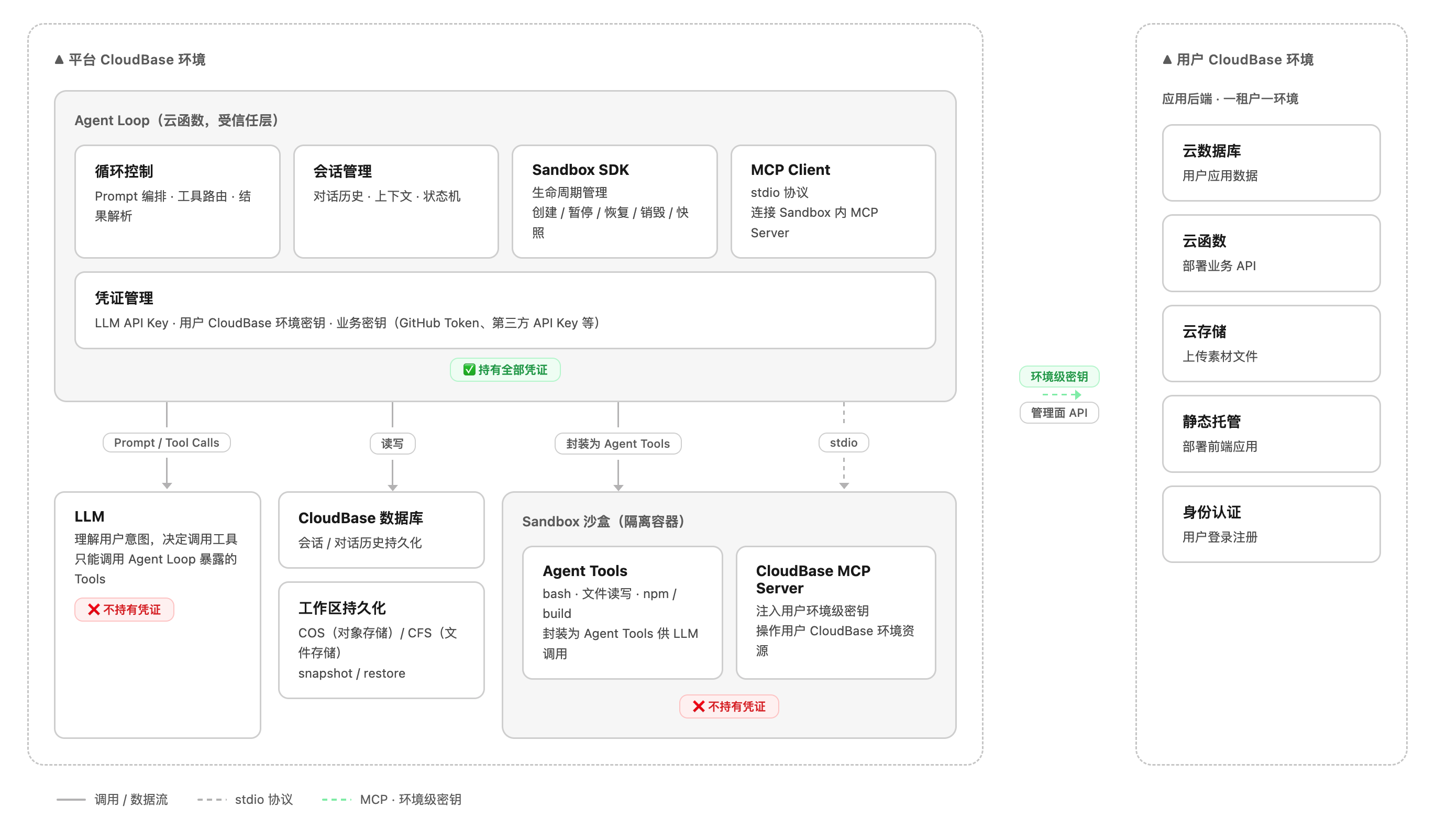Select the 读写 connector label
Viewport: 1436px width, 840px height.
point(392,444)
